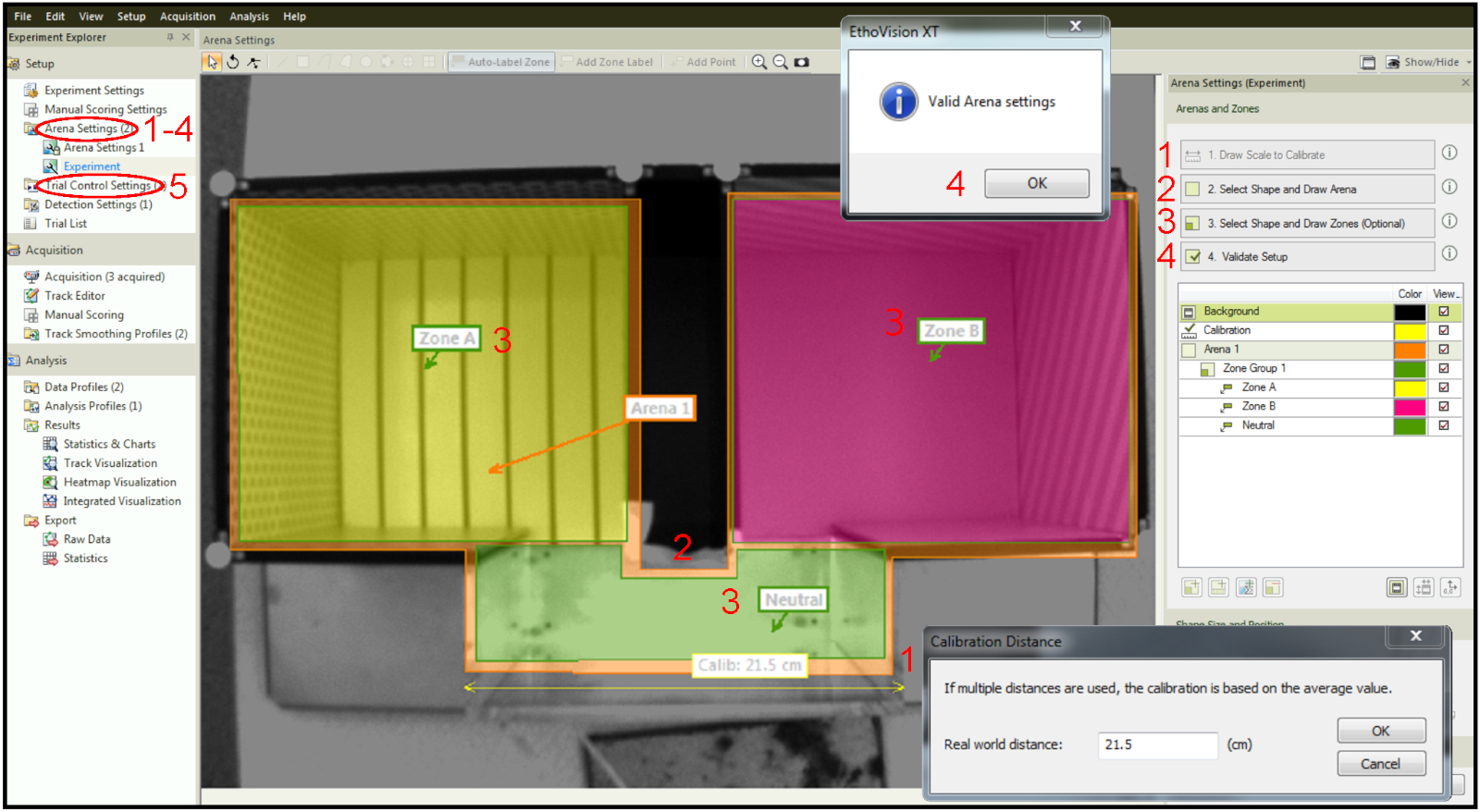The width and height of the screenshot is (1480, 812).
Task: Click the zoom in magnifier icon
Action: pos(759,62)
